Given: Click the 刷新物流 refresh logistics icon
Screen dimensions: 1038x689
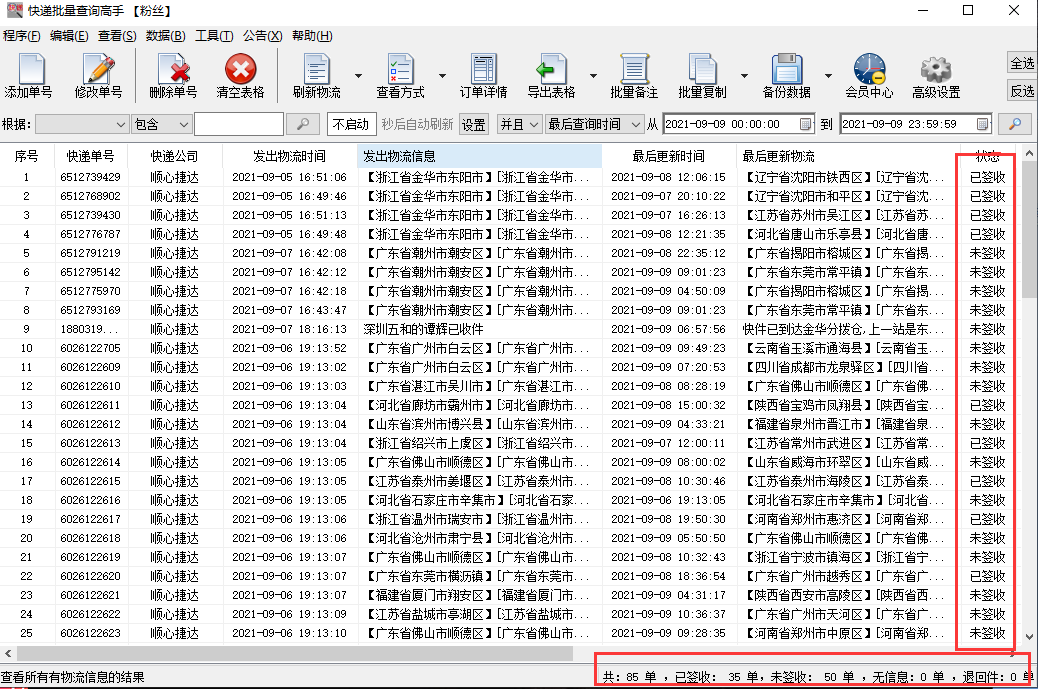Looking at the screenshot, I should pos(315,75).
